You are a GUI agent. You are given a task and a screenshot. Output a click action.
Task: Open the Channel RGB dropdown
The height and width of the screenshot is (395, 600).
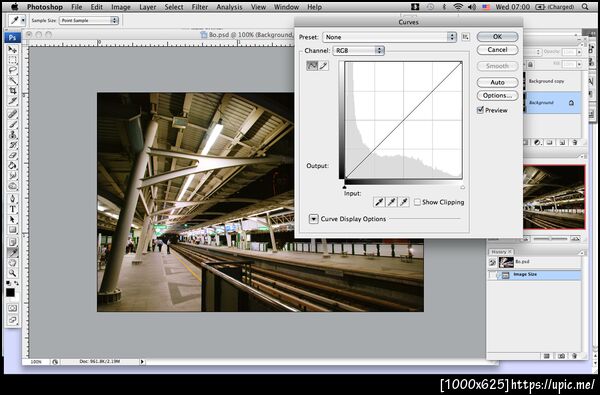(358, 51)
